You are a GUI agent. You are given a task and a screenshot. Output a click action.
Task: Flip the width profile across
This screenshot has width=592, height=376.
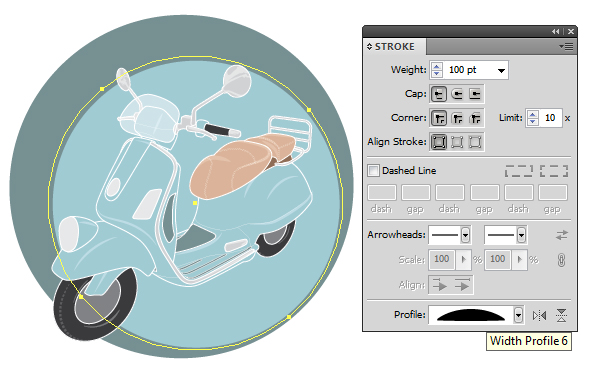click(561, 315)
